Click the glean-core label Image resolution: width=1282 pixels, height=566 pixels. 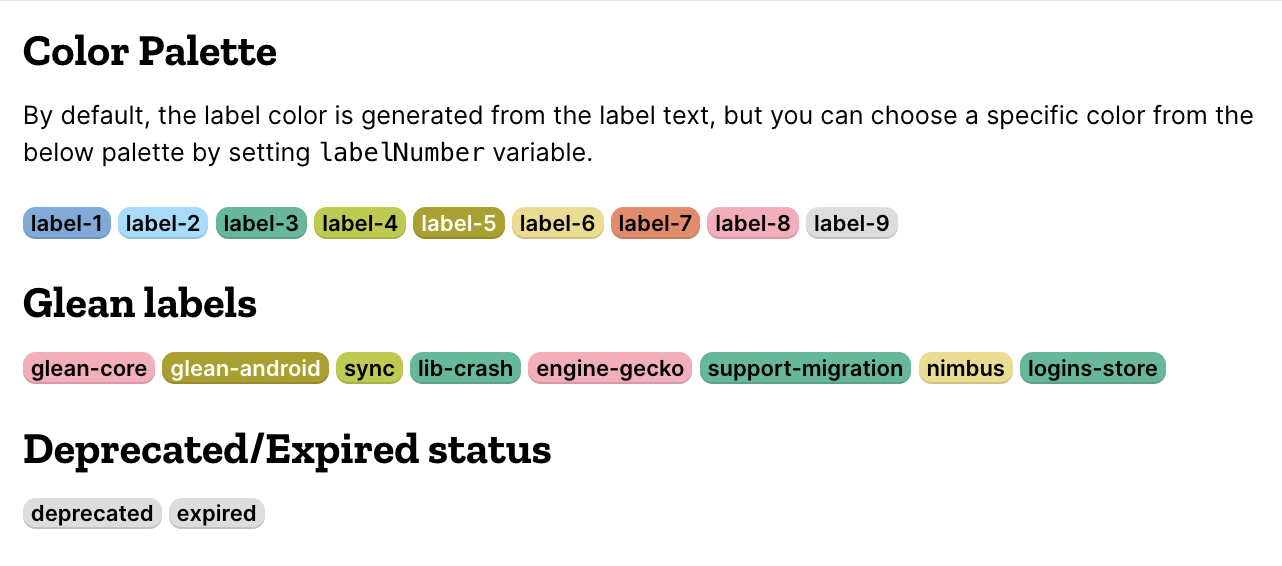(89, 368)
